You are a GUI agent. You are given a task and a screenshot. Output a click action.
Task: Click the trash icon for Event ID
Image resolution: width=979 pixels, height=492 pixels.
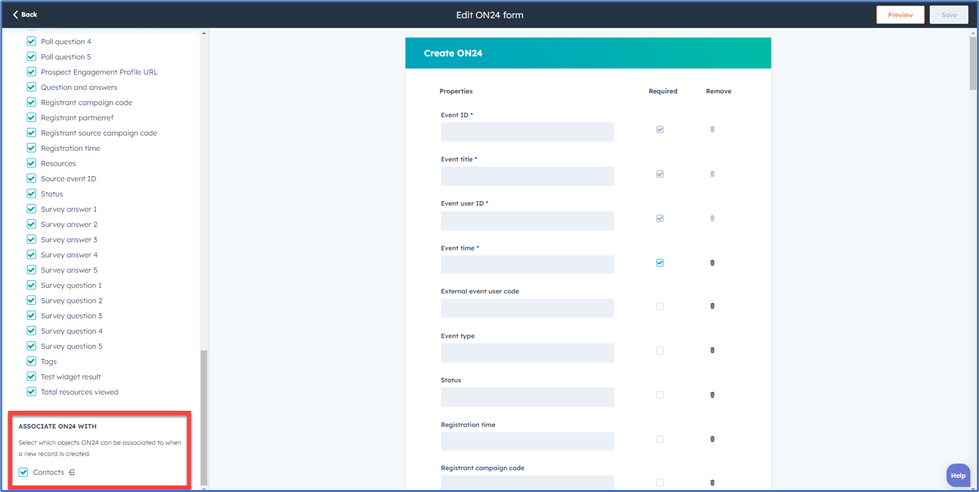click(x=712, y=129)
